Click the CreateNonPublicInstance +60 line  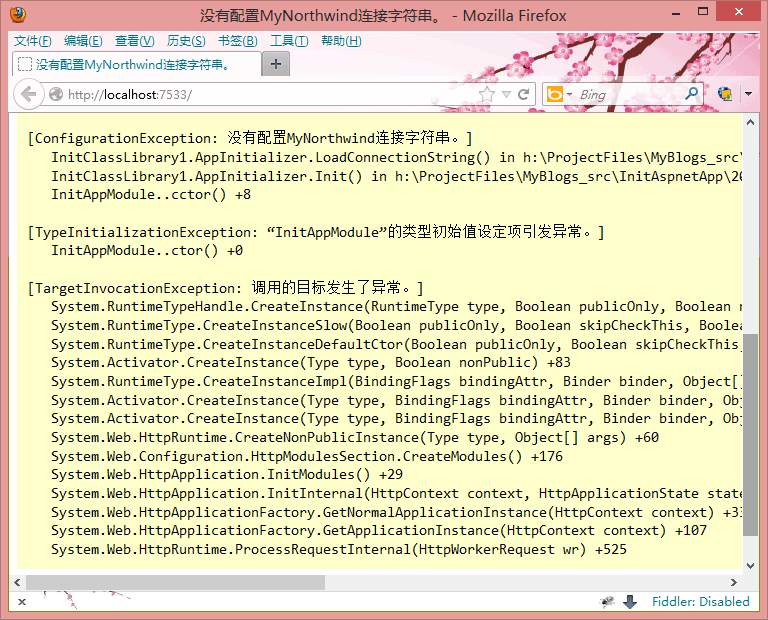(355, 437)
